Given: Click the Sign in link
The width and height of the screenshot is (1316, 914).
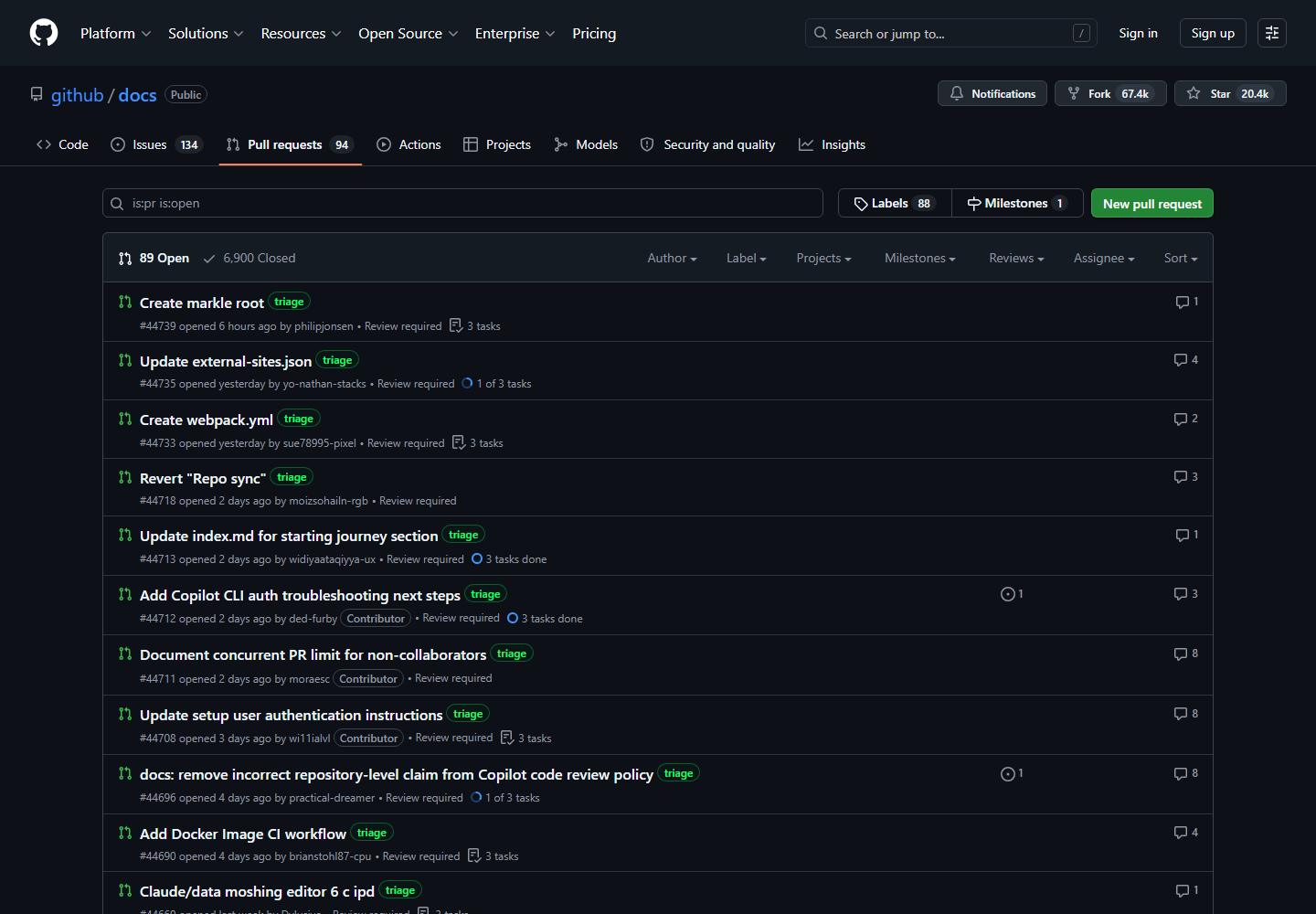Looking at the screenshot, I should (x=1138, y=33).
